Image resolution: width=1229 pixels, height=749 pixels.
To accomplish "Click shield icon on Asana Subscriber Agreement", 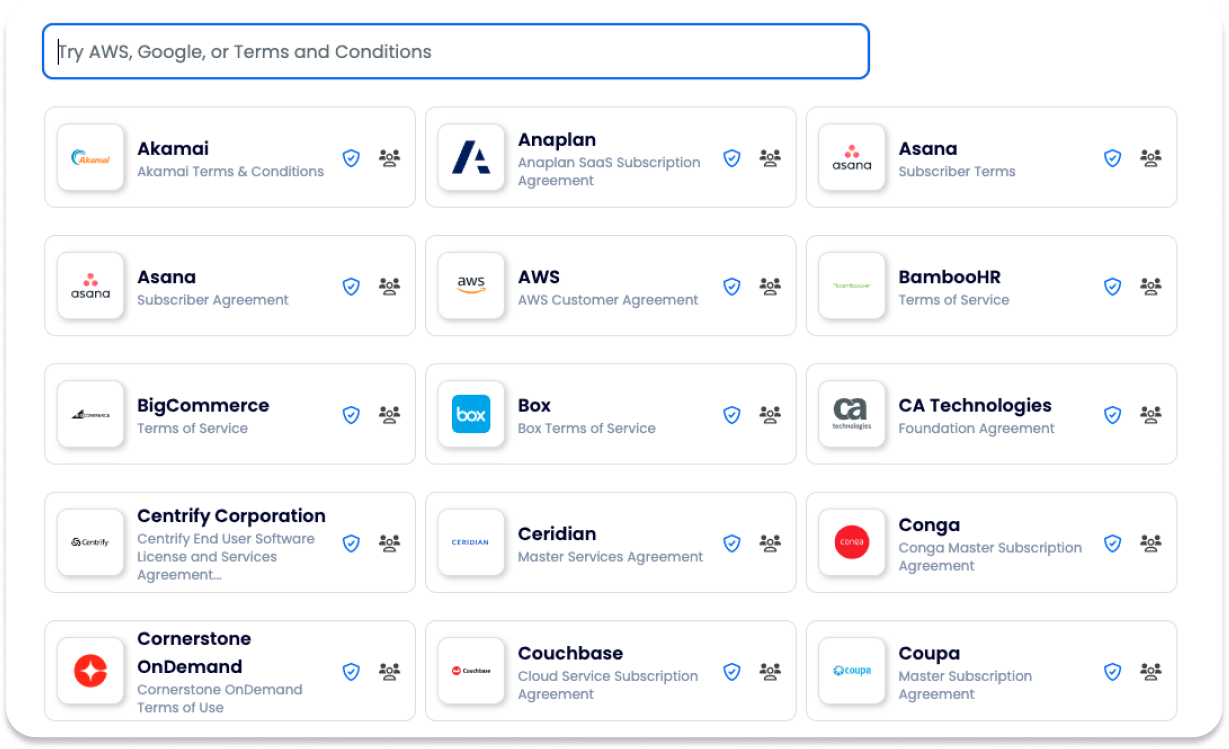I will tap(351, 286).
